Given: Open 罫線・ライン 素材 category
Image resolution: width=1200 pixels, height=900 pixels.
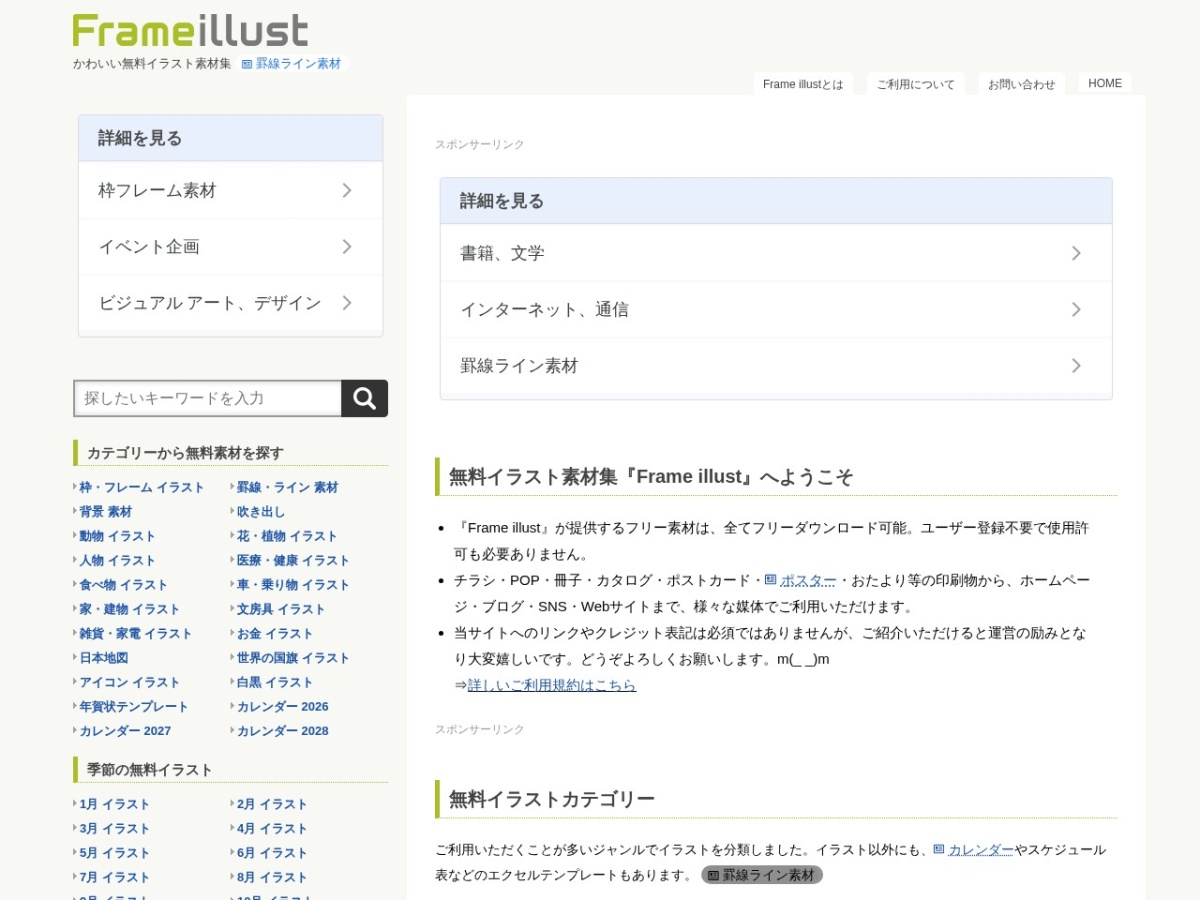Looking at the screenshot, I should coord(287,487).
